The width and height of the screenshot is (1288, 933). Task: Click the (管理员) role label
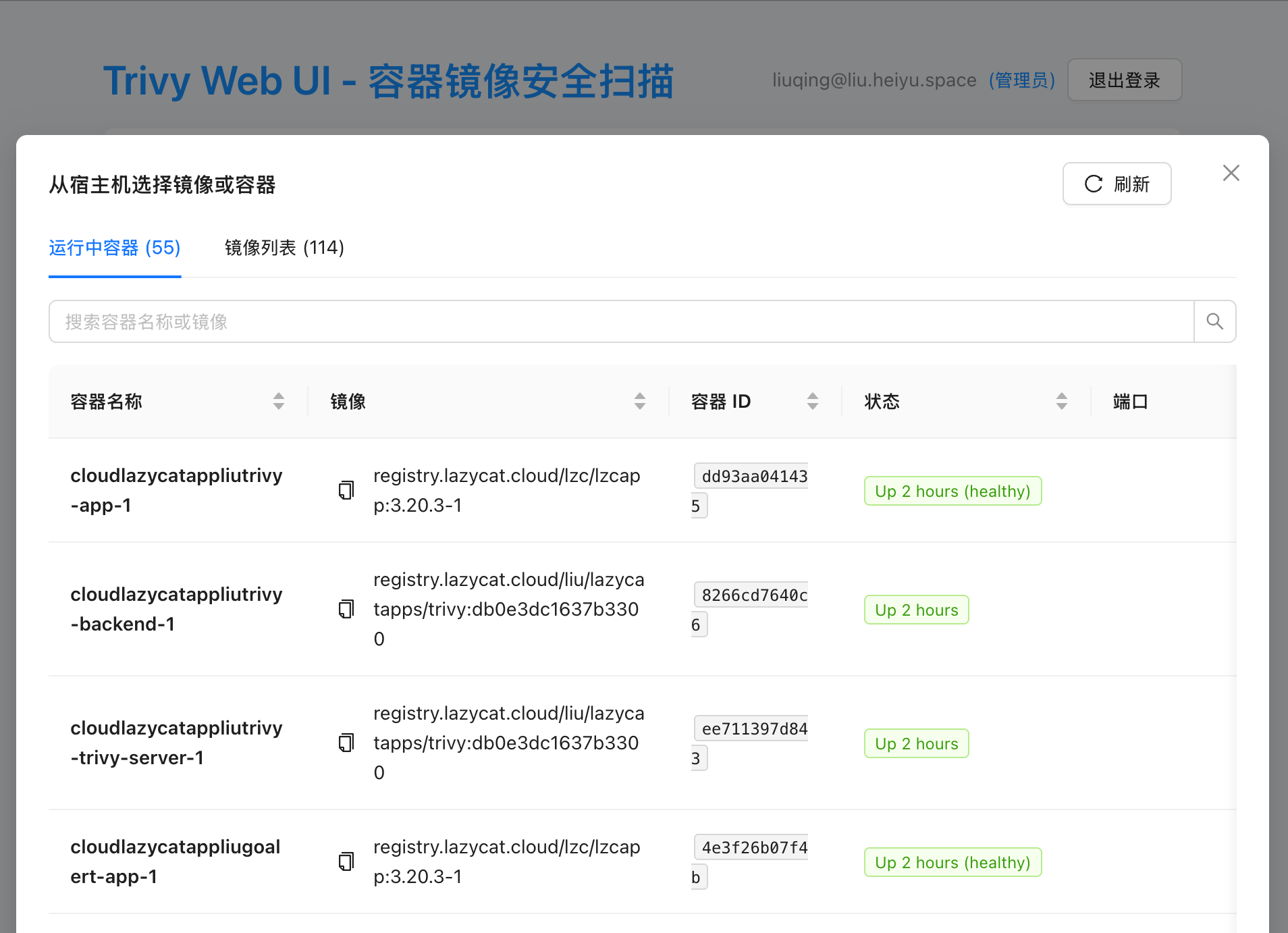(x=1022, y=80)
